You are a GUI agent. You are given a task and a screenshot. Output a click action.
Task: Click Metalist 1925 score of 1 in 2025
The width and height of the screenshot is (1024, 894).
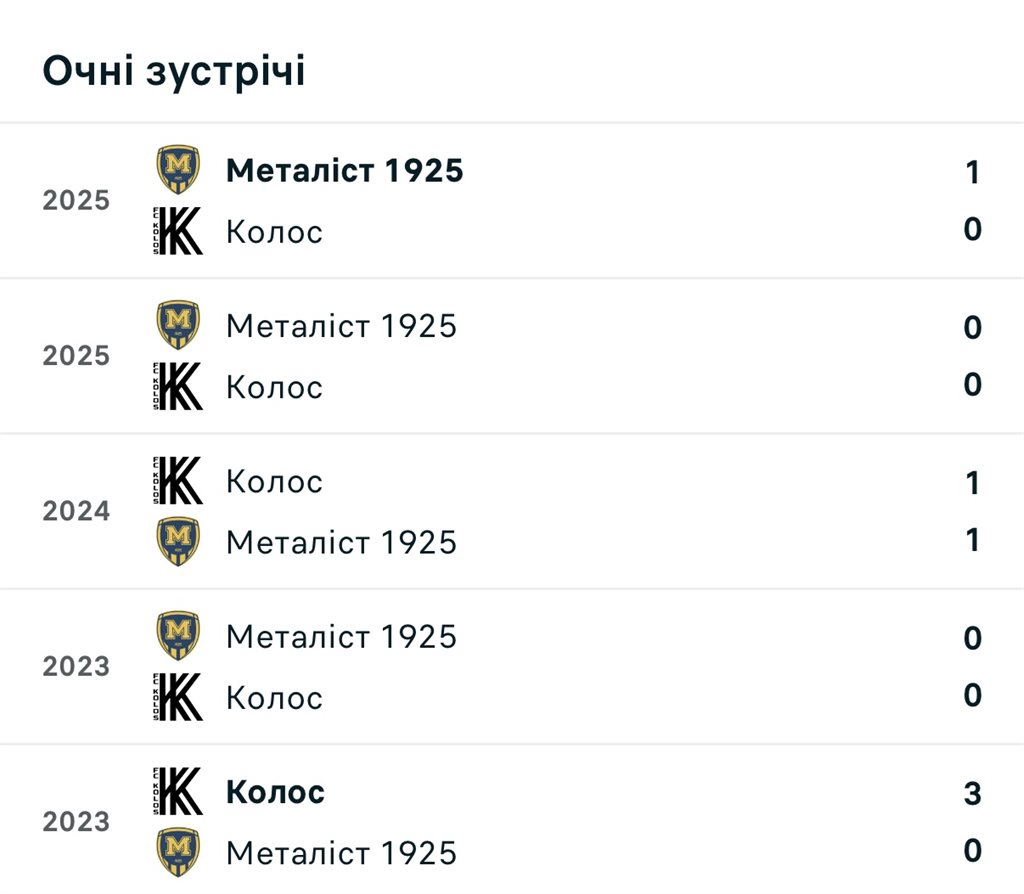972,173
